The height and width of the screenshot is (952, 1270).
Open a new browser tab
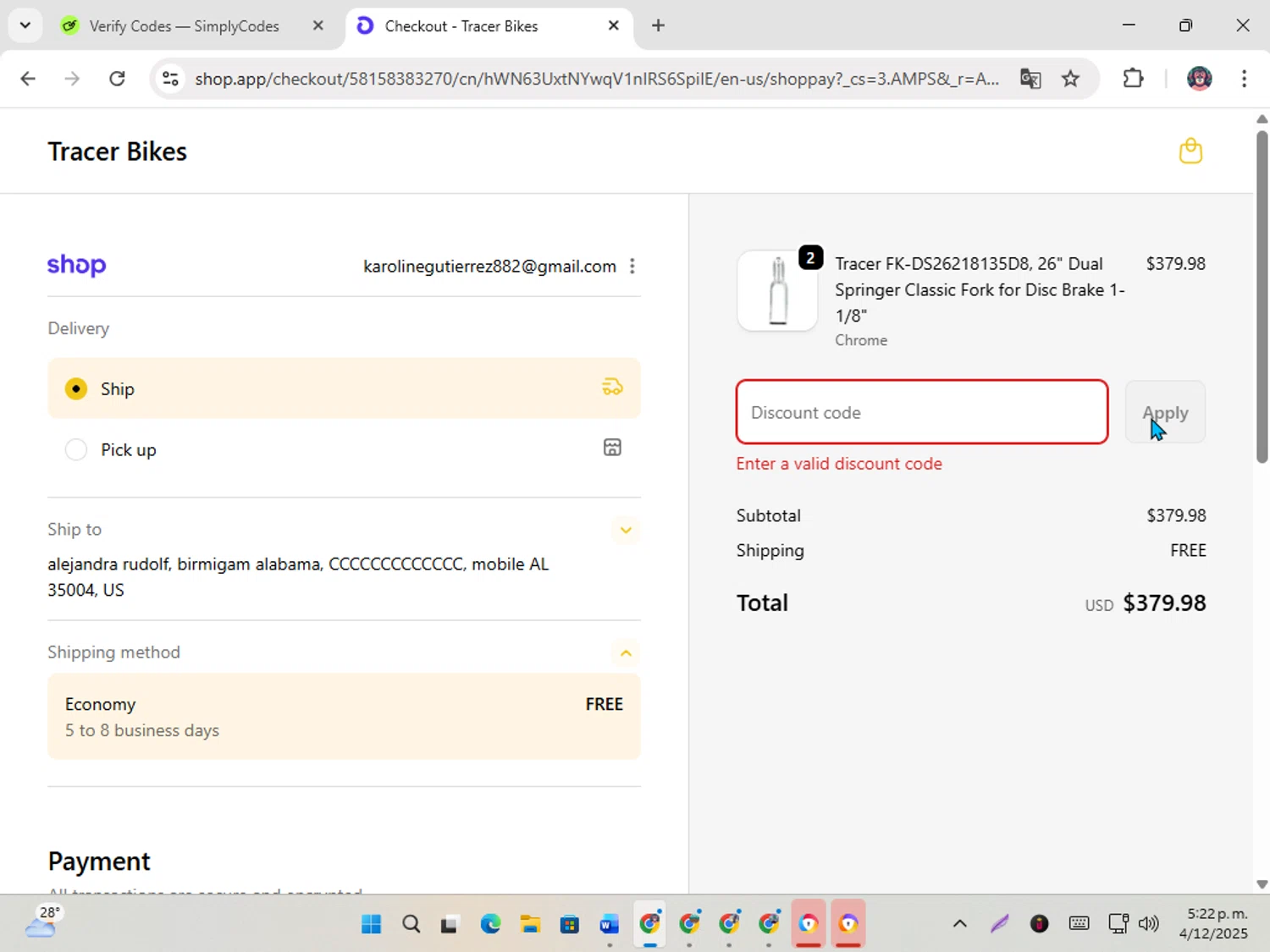(658, 25)
